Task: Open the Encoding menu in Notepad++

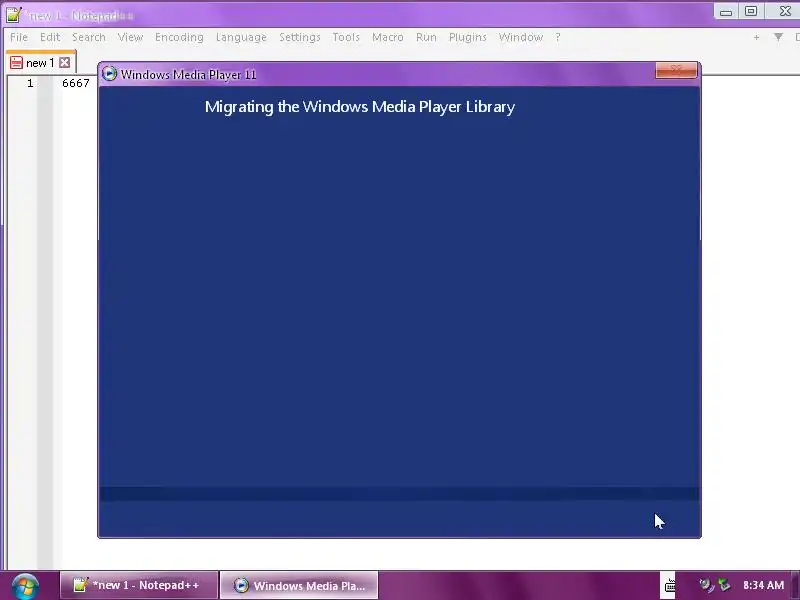Action: [179, 37]
